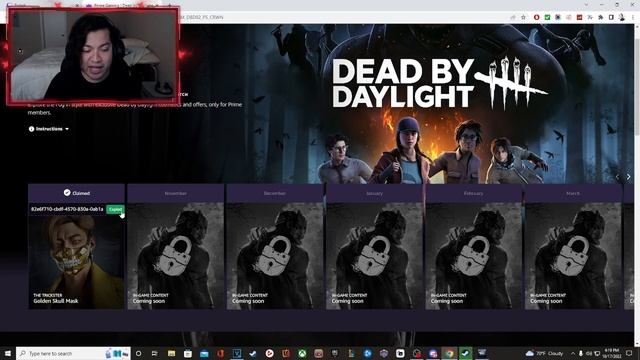Click the locked March Coming soon card
This screenshot has width=640, height=360.
click(x=573, y=256)
